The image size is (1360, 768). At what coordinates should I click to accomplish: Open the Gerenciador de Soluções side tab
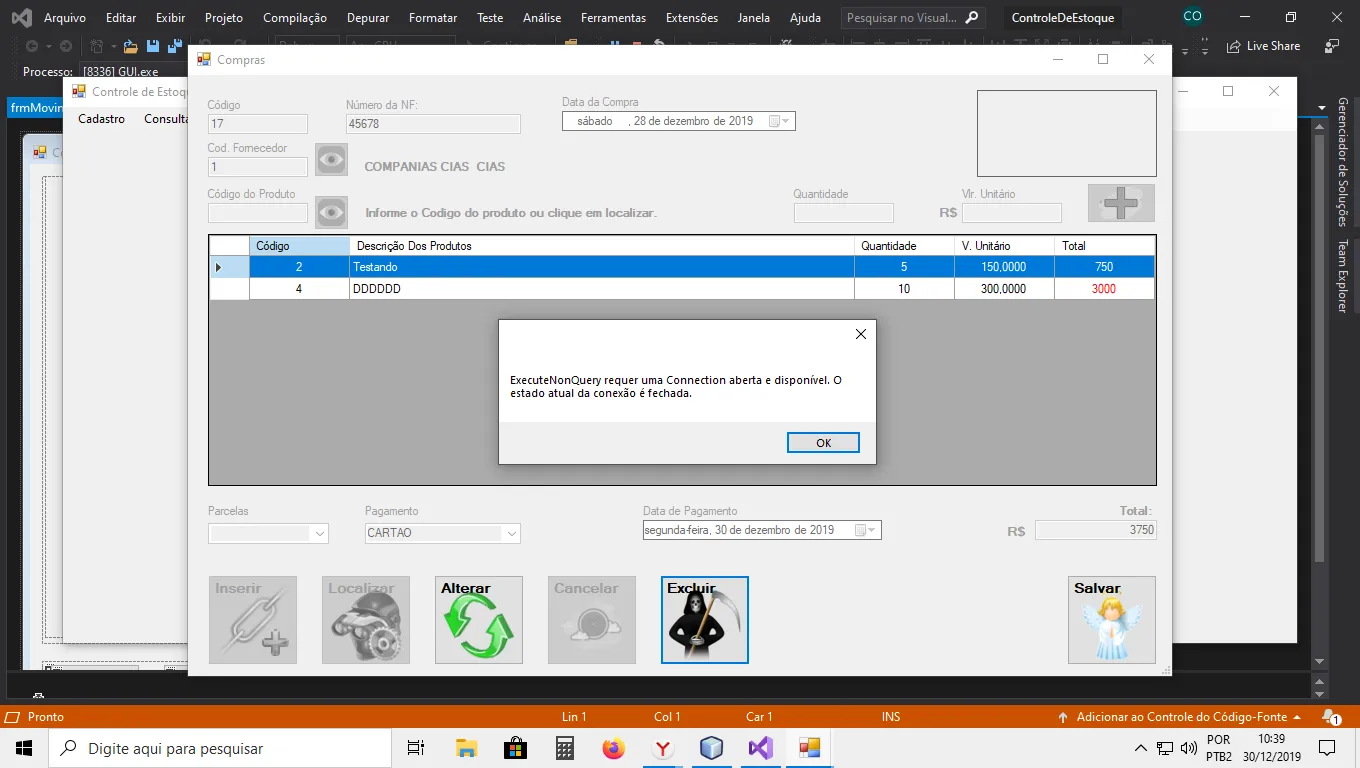coord(1343,162)
